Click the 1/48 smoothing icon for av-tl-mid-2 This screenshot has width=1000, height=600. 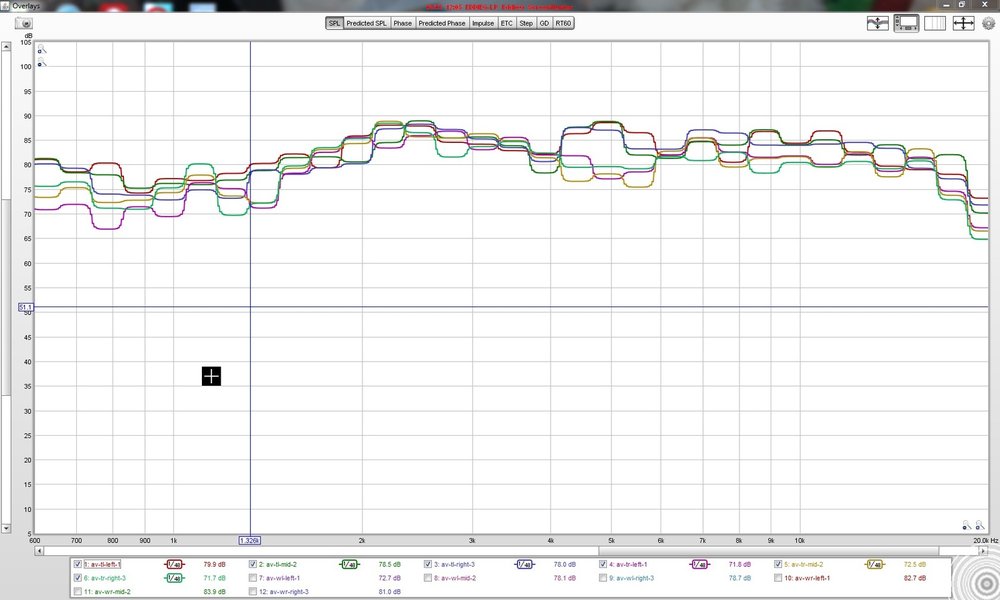349,564
